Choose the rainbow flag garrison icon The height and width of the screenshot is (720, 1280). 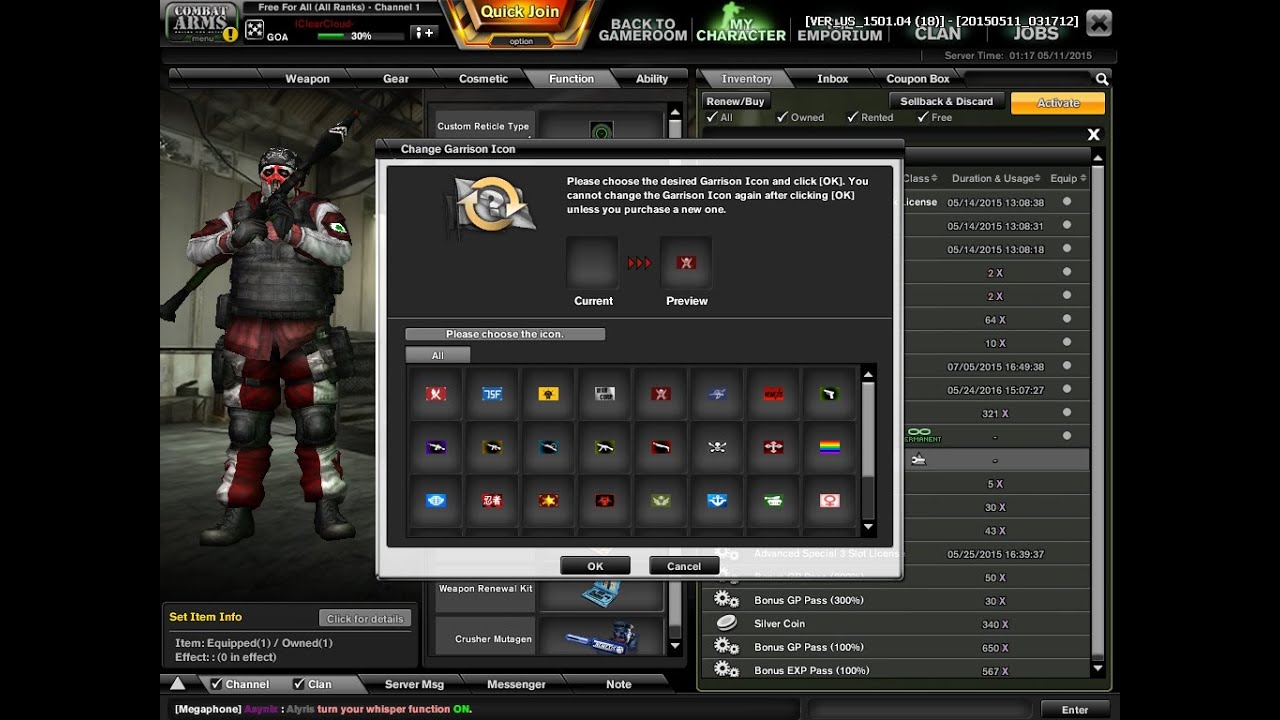[x=829, y=448]
